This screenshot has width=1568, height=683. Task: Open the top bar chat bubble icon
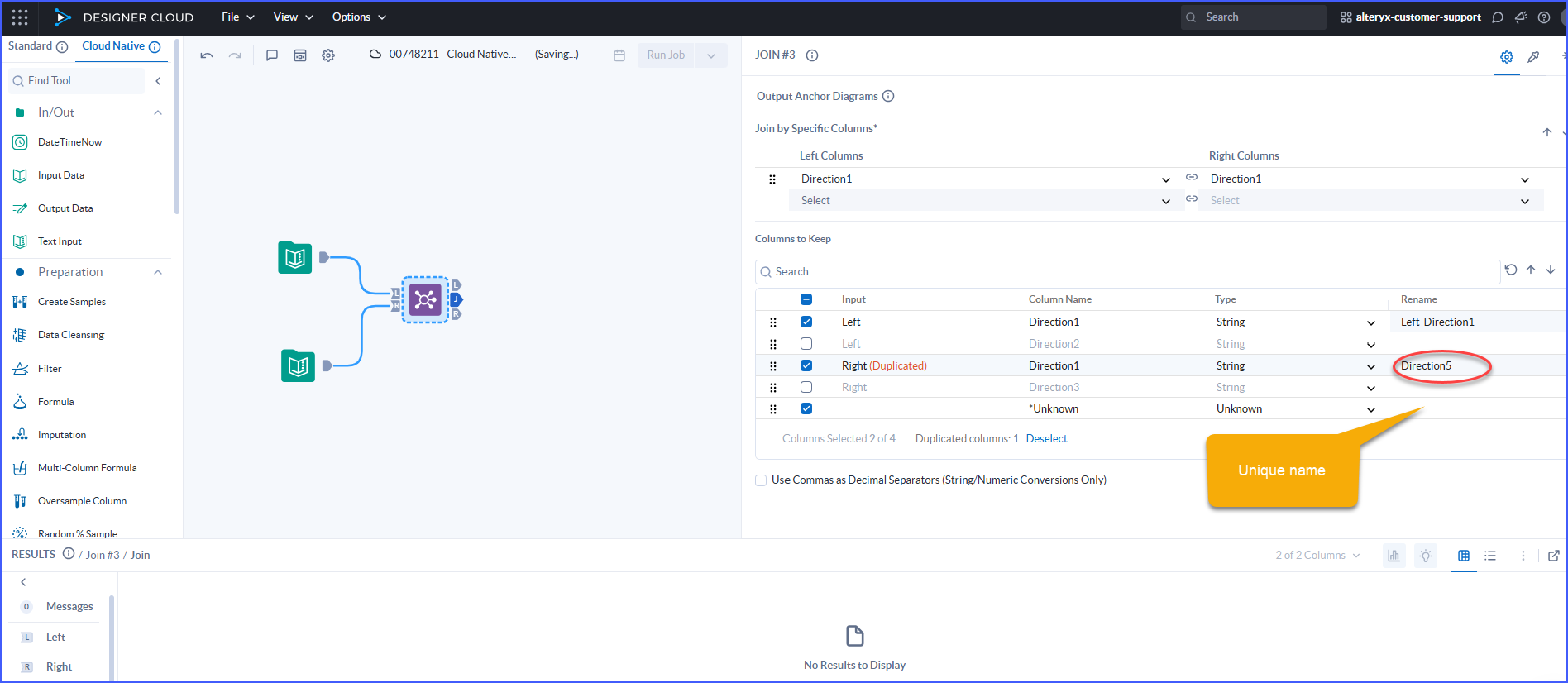click(x=1497, y=17)
